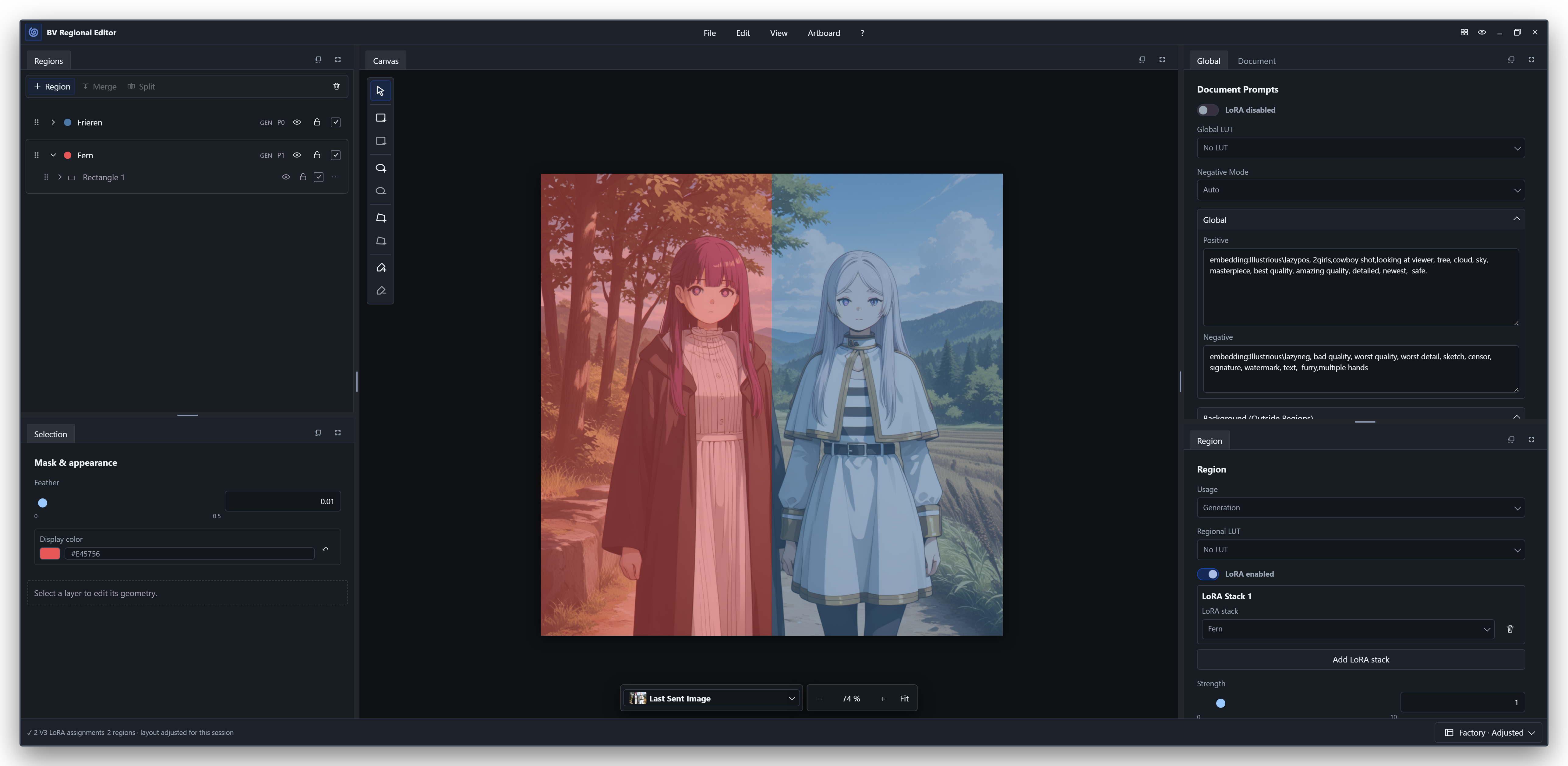Add a new Region

pyautogui.click(x=52, y=86)
